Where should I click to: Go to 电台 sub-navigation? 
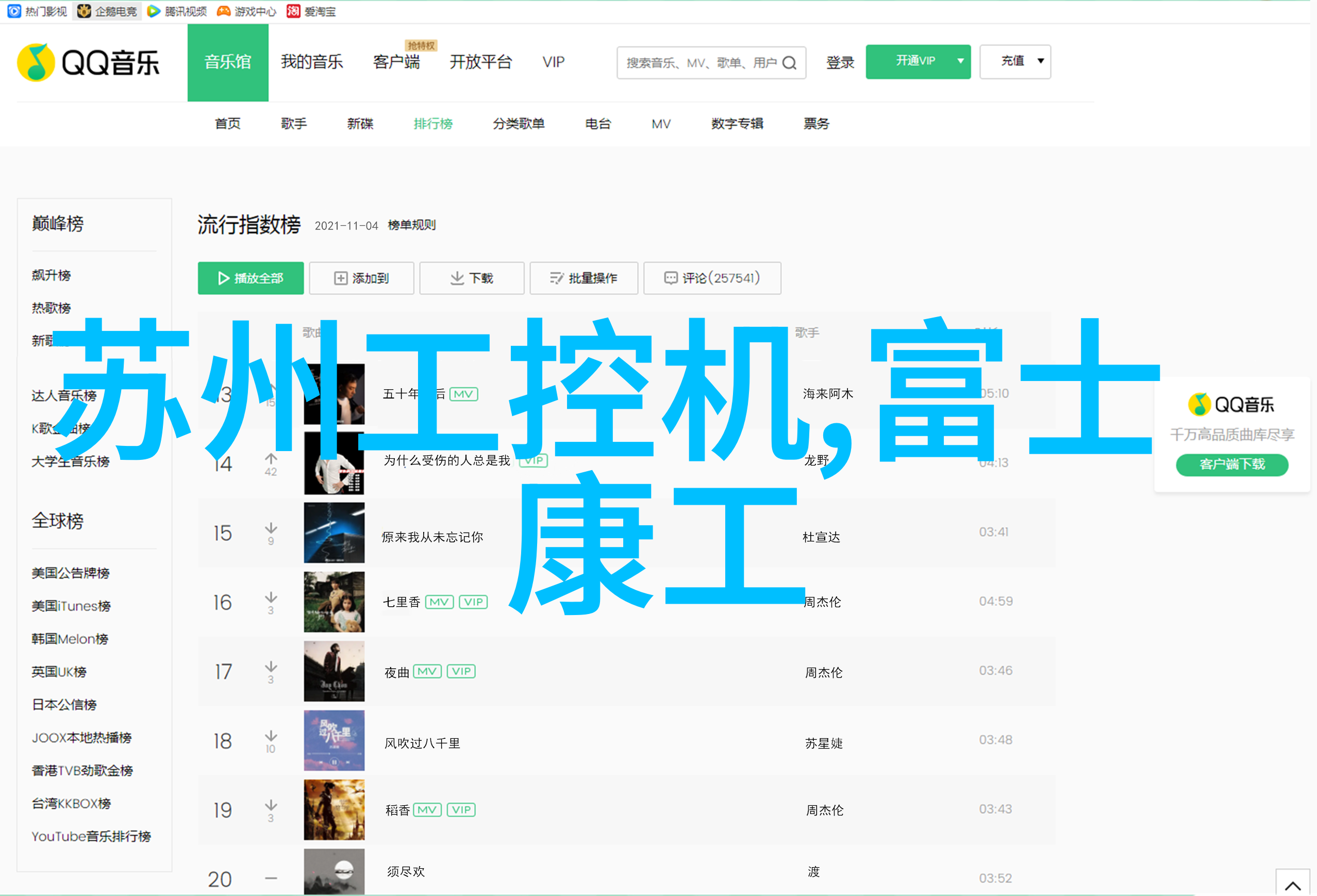point(598,124)
